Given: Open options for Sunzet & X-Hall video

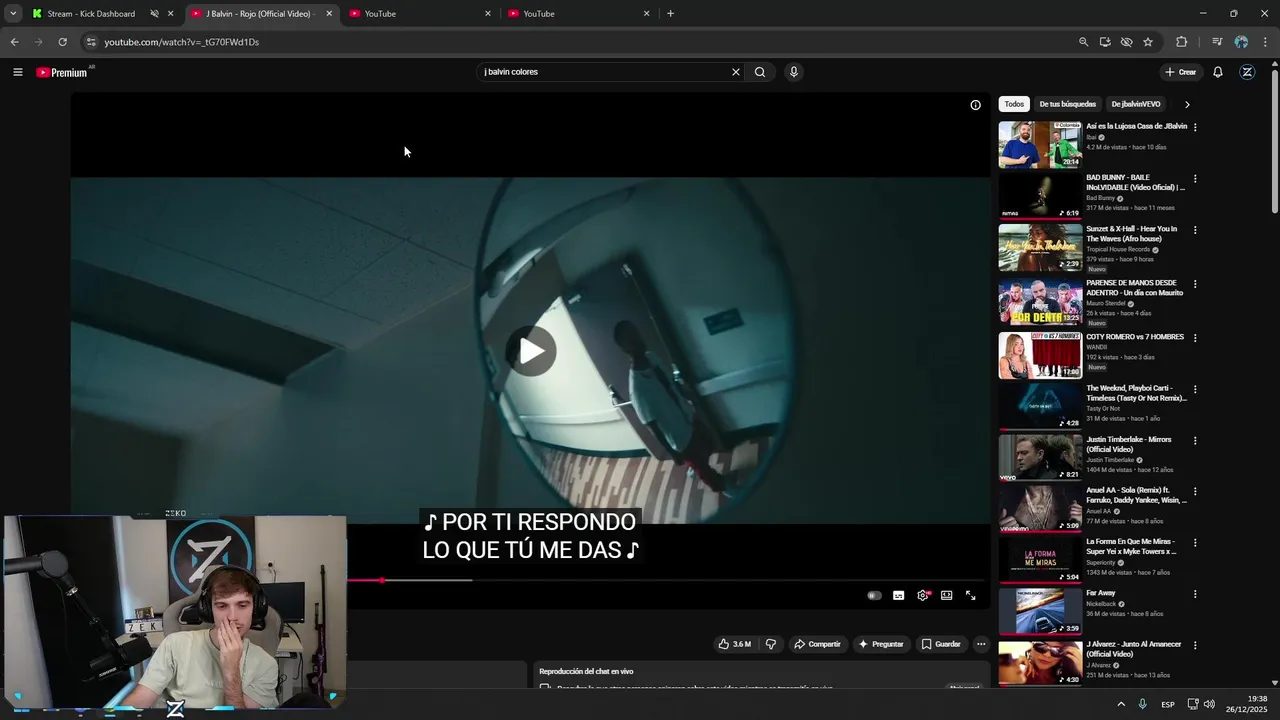Looking at the screenshot, I should point(1195,230).
